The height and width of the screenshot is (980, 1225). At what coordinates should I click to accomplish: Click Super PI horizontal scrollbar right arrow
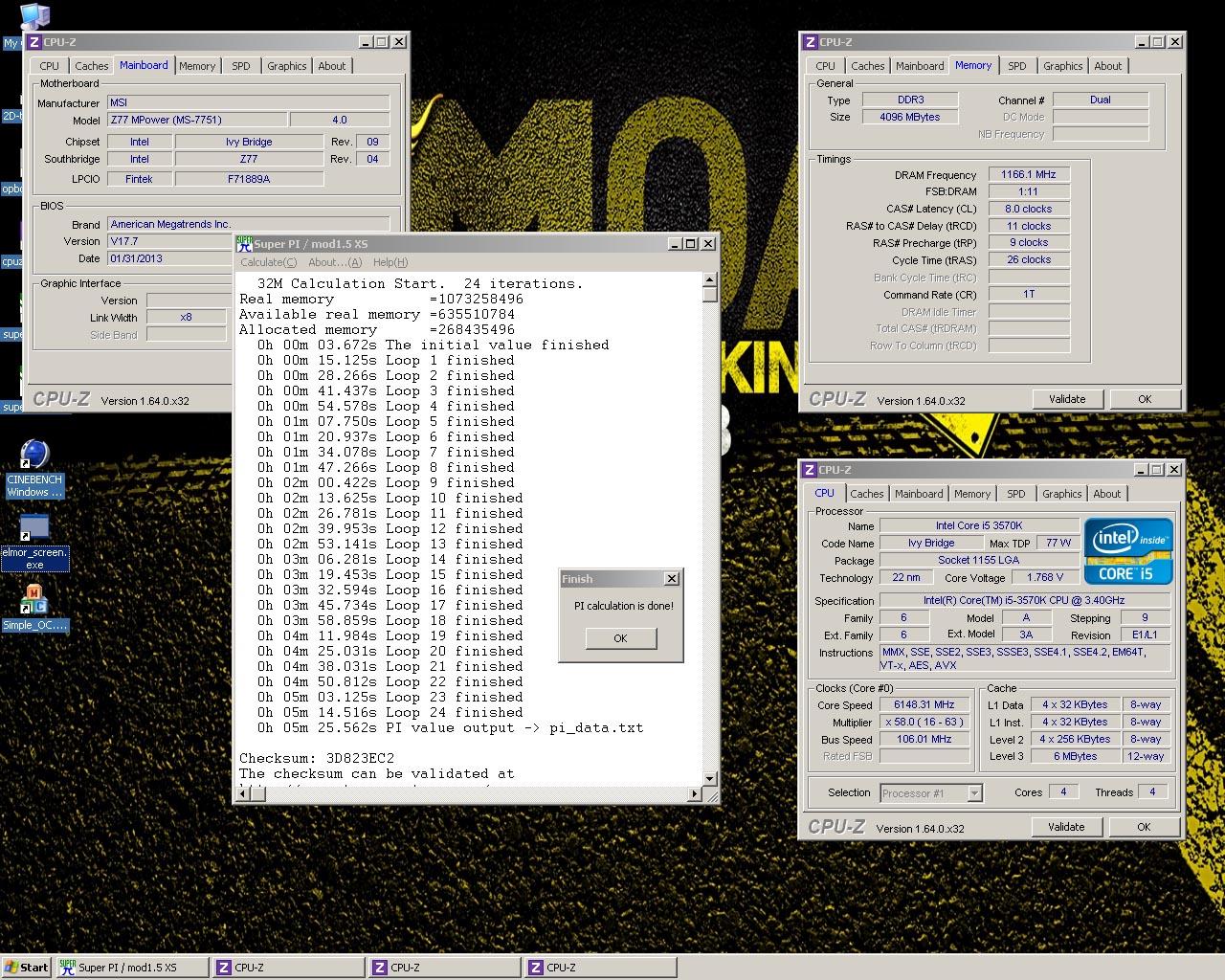695,794
